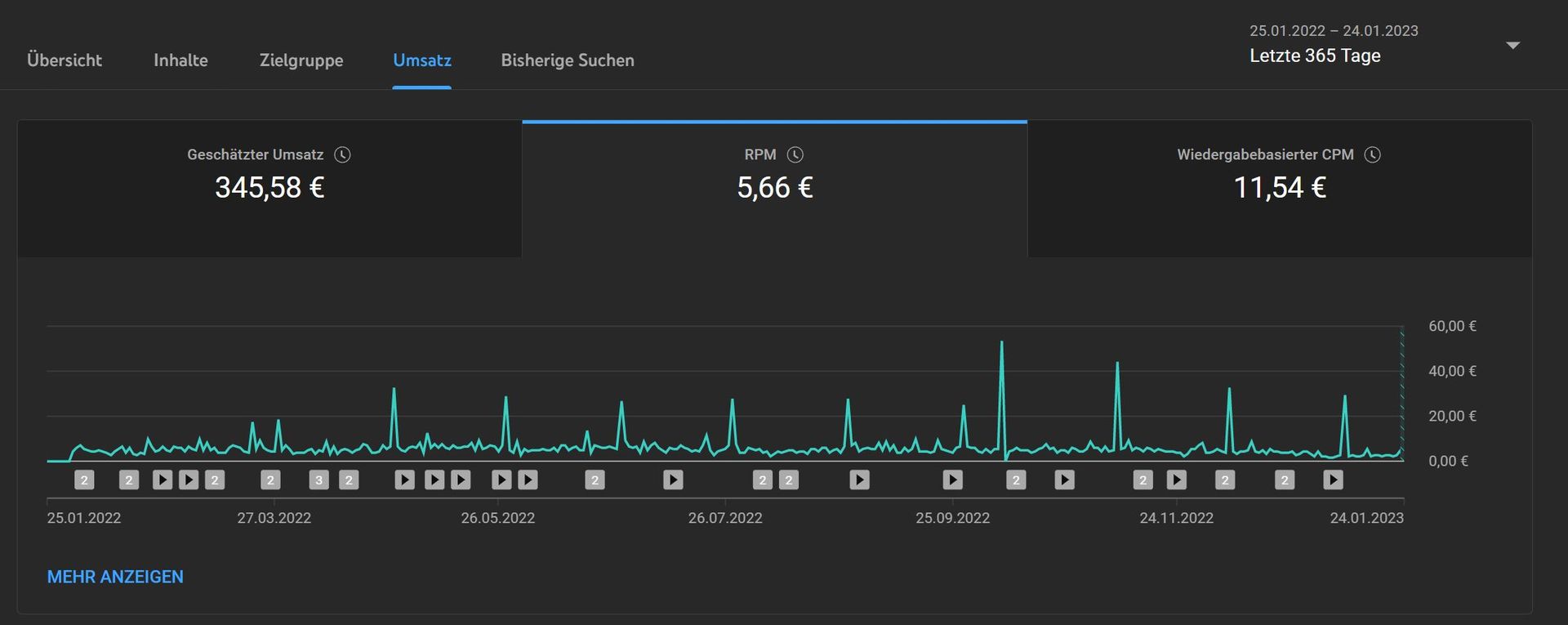Open the Bisherige Suchen tab
The width and height of the screenshot is (1568, 625).
click(x=568, y=60)
